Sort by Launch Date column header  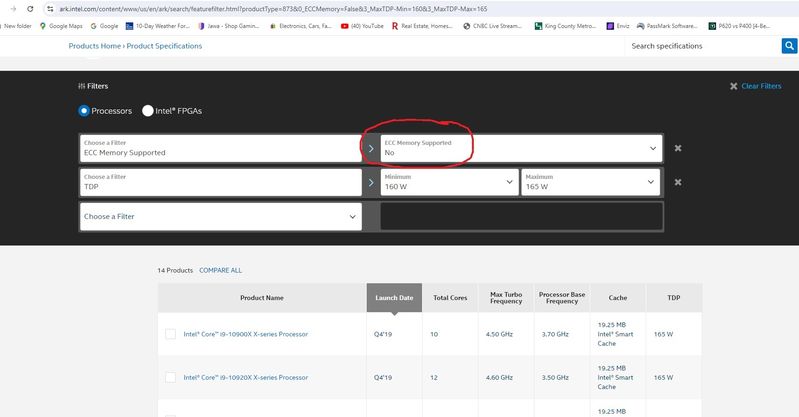[x=394, y=298]
